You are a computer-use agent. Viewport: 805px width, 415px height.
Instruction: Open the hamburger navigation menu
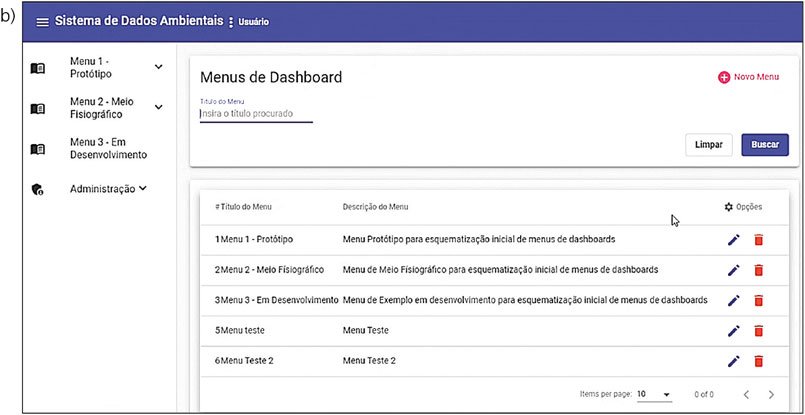(42, 22)
